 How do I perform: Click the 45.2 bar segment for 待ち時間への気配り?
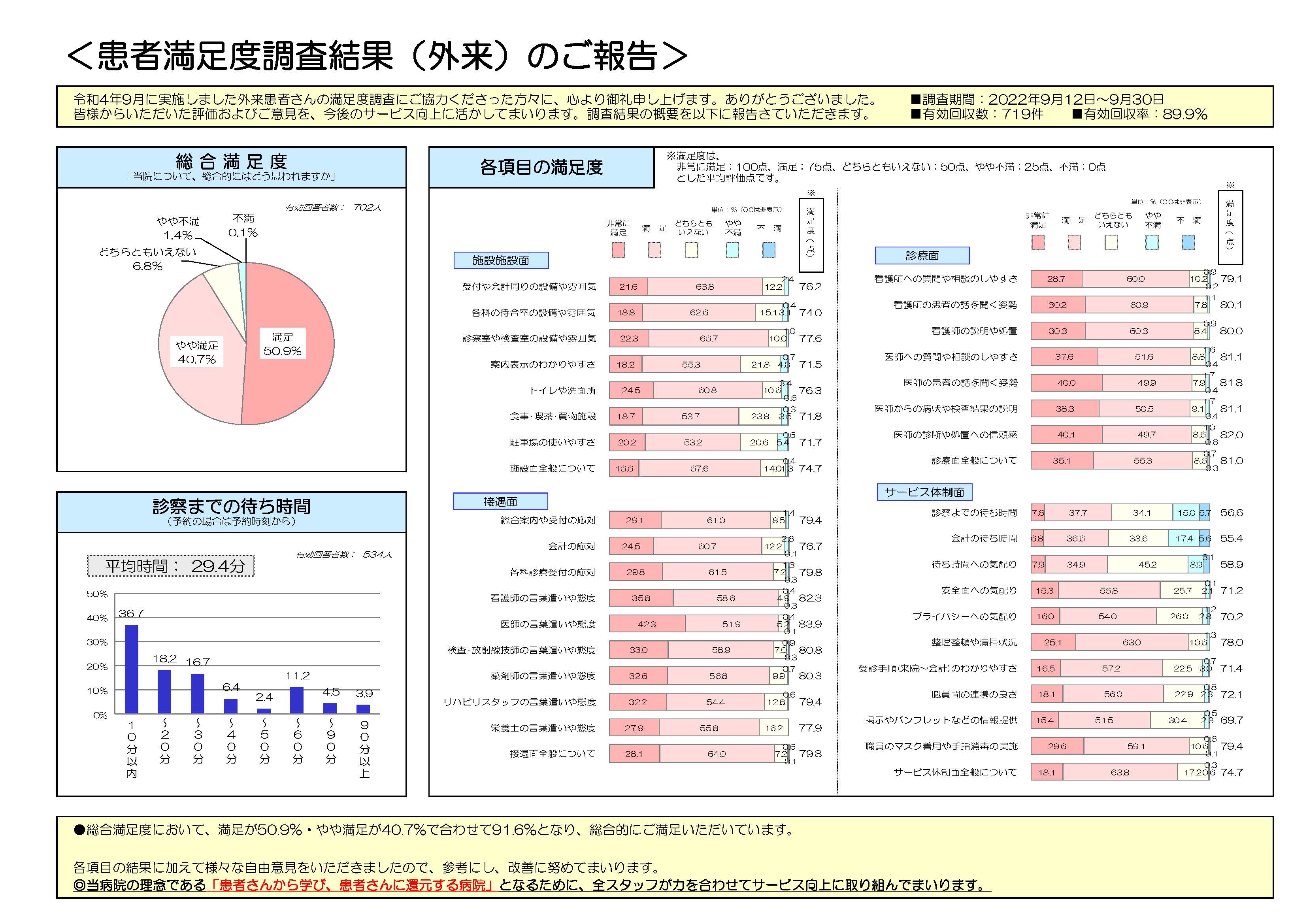1147,564
